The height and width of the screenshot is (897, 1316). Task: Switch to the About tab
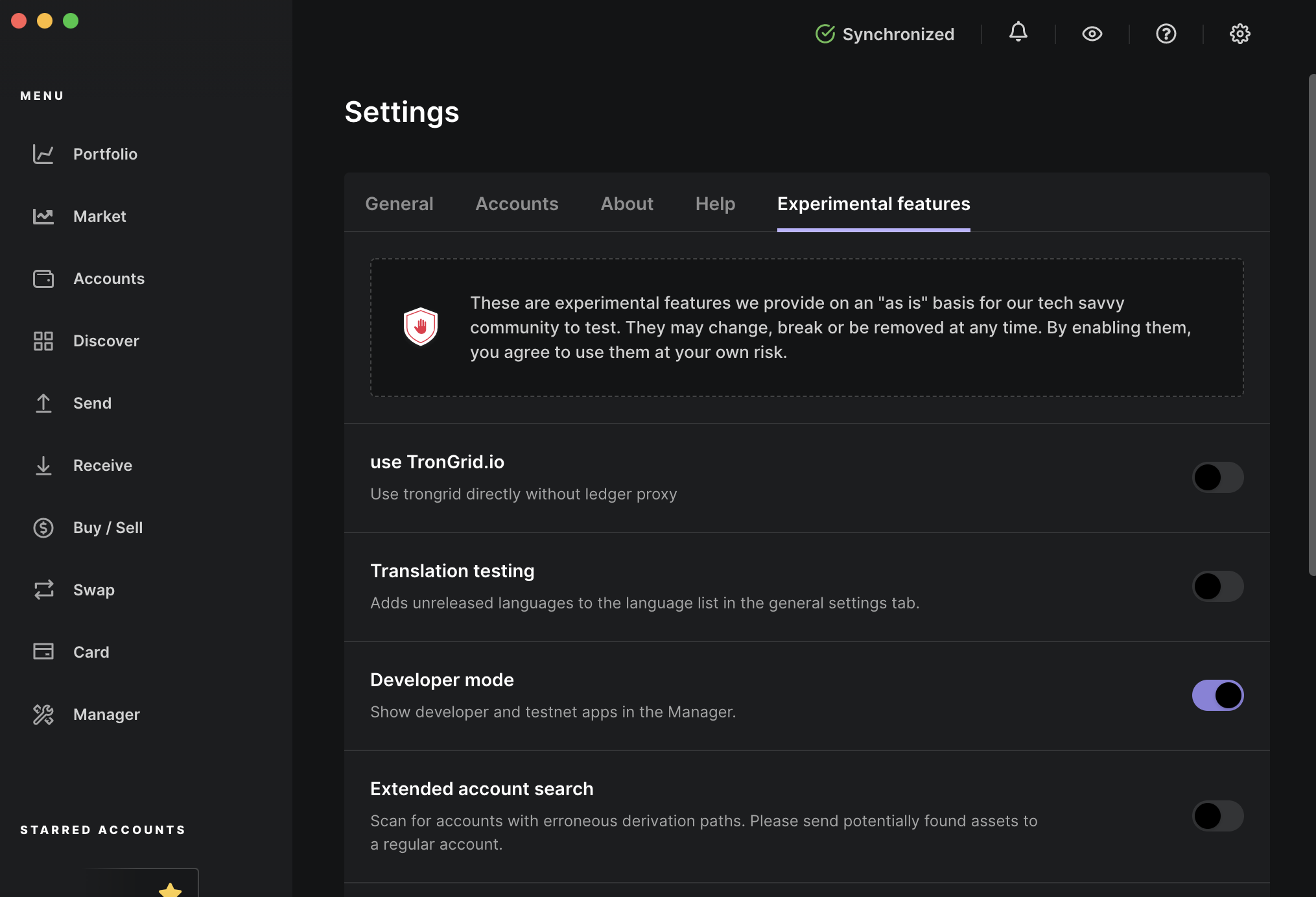point(626,203)
